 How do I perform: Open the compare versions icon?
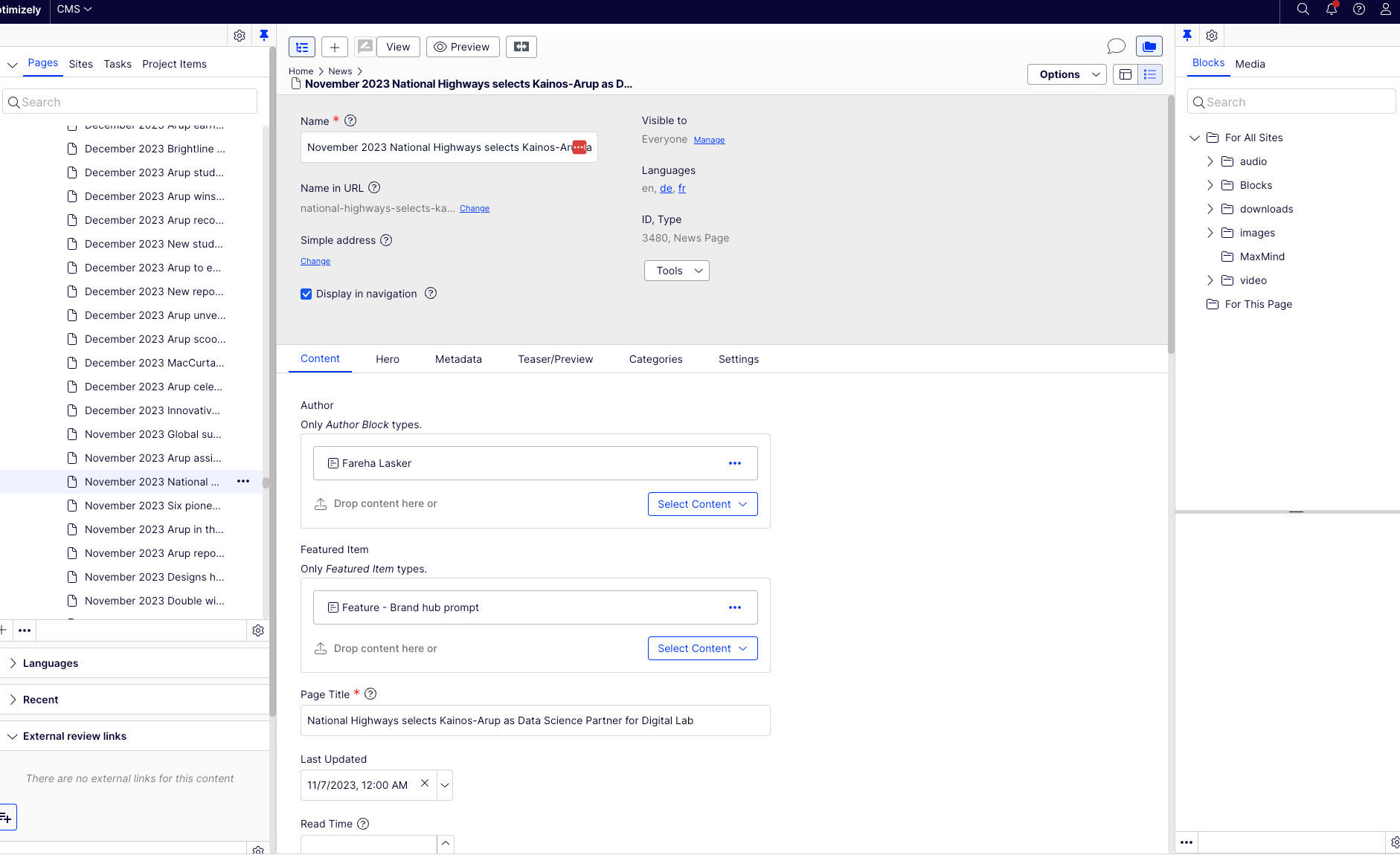(521, 47)
